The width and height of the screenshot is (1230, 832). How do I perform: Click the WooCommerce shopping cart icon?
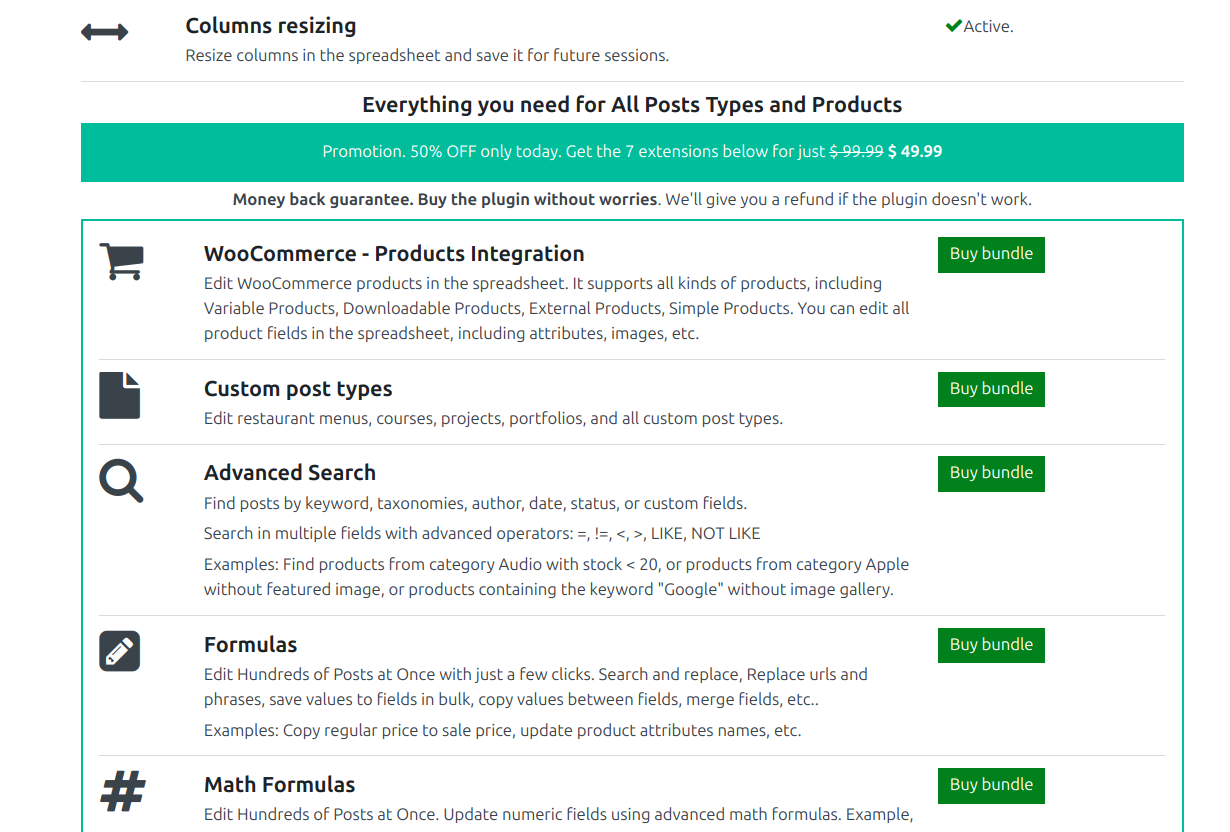pyautogui.click(x=121, y=261)
